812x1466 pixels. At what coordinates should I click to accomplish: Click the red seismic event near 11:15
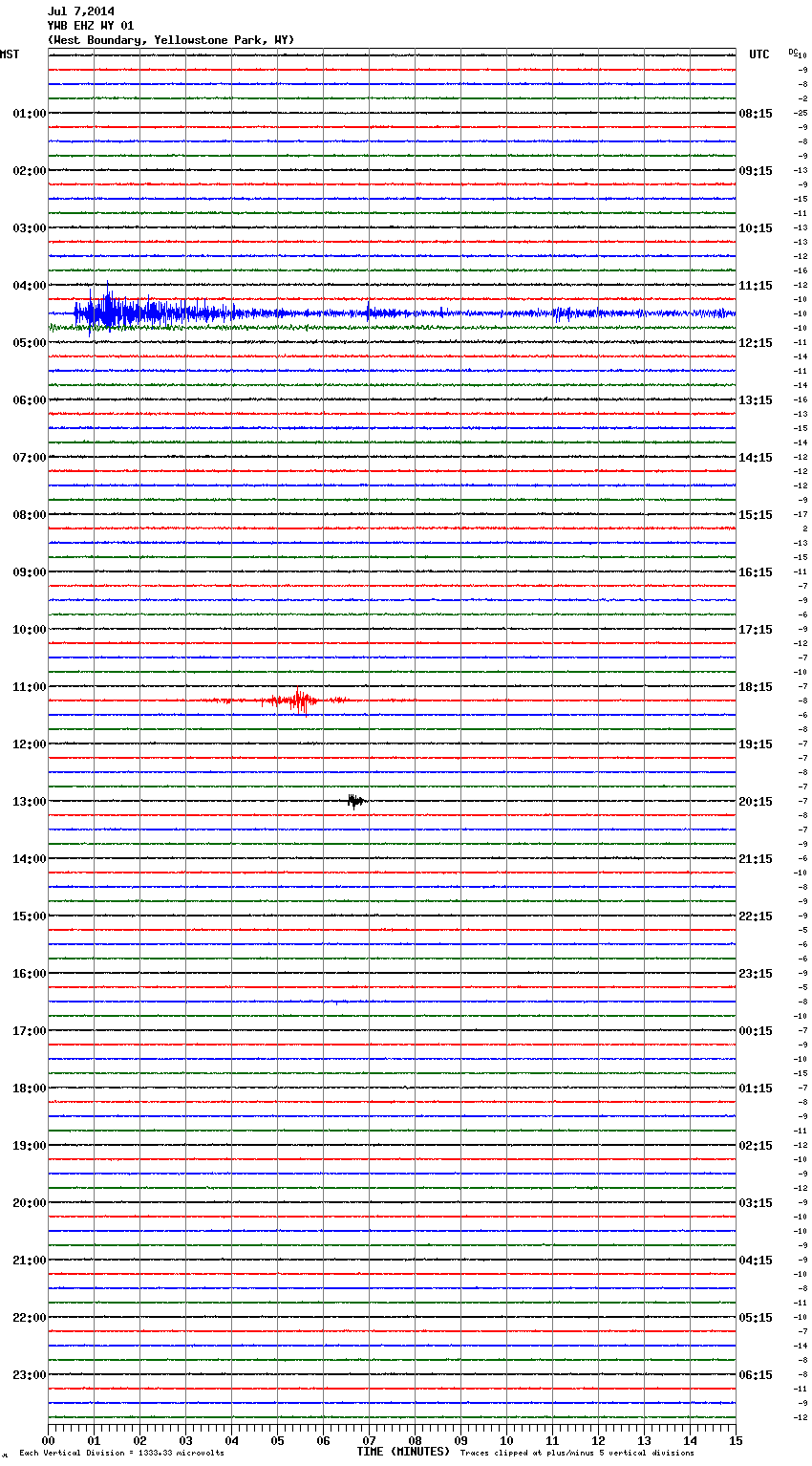tap(298, 701)
